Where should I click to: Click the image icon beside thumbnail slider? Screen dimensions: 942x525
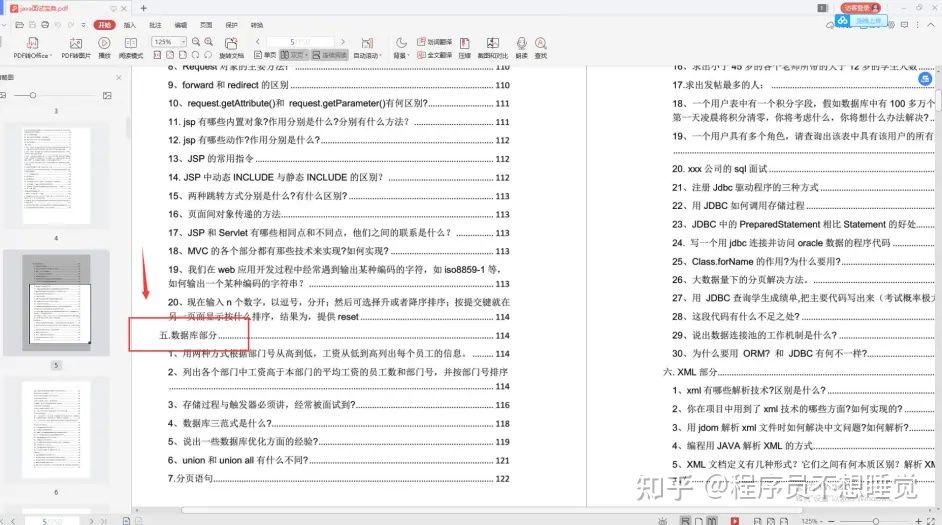107,96
